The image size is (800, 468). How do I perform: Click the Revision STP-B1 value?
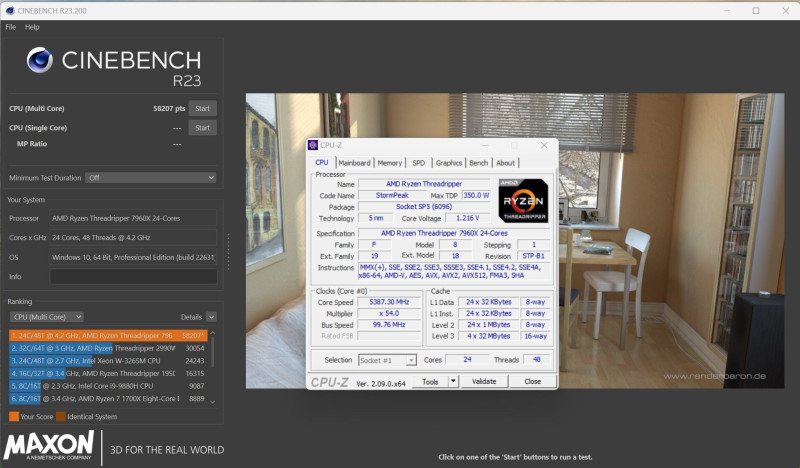(533, 256)
